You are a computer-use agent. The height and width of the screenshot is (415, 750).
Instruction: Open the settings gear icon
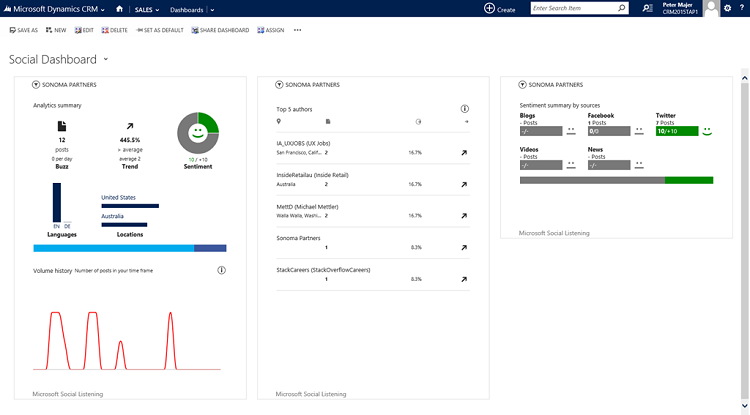728,8
